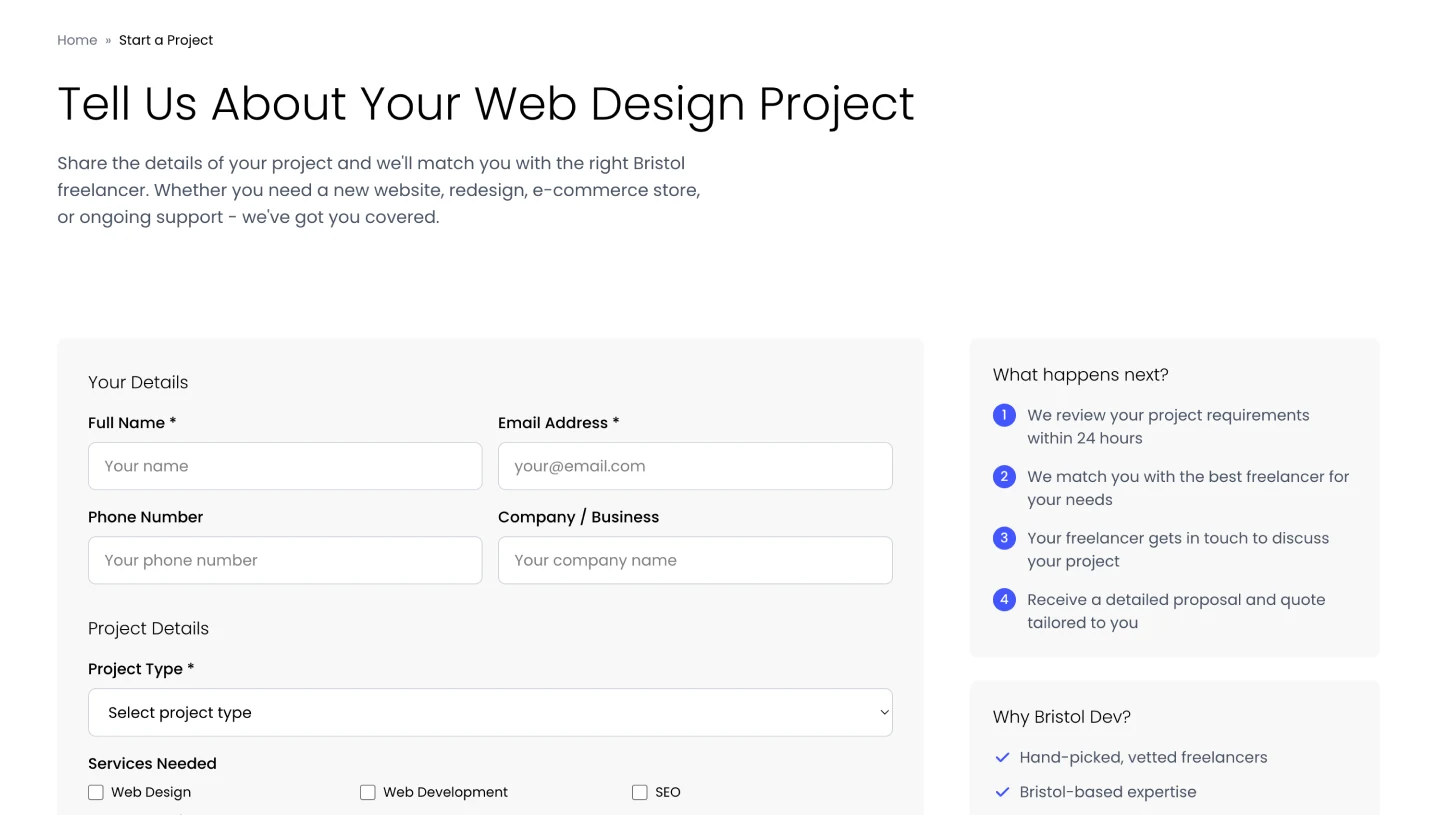Check the SEO service checkbox
The height and width of the screenshot is (815, 1440).
pyautogui.click(x=640, y=792)
